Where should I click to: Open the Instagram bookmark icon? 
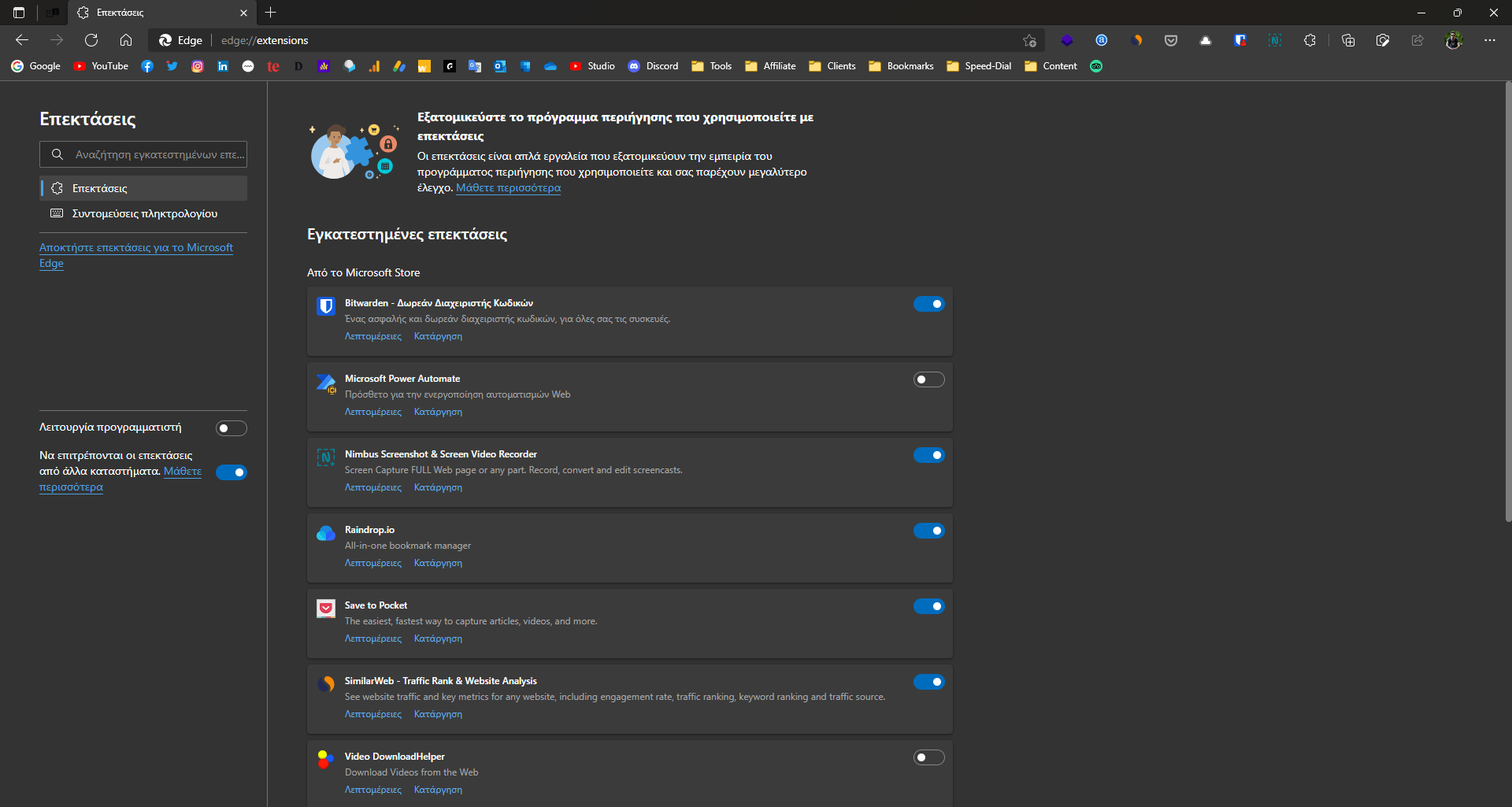pos(198,66)
